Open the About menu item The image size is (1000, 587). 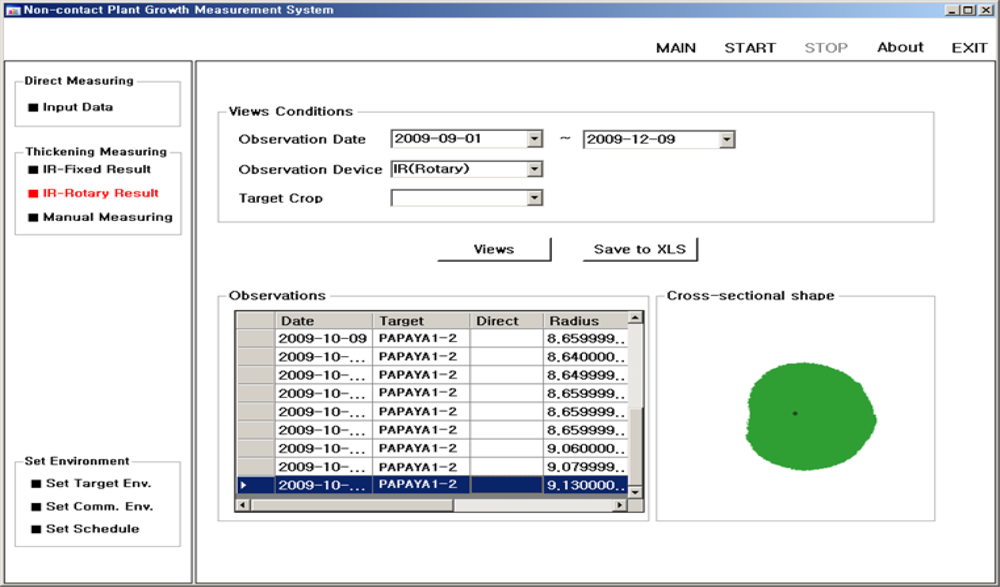click(900, 48)
